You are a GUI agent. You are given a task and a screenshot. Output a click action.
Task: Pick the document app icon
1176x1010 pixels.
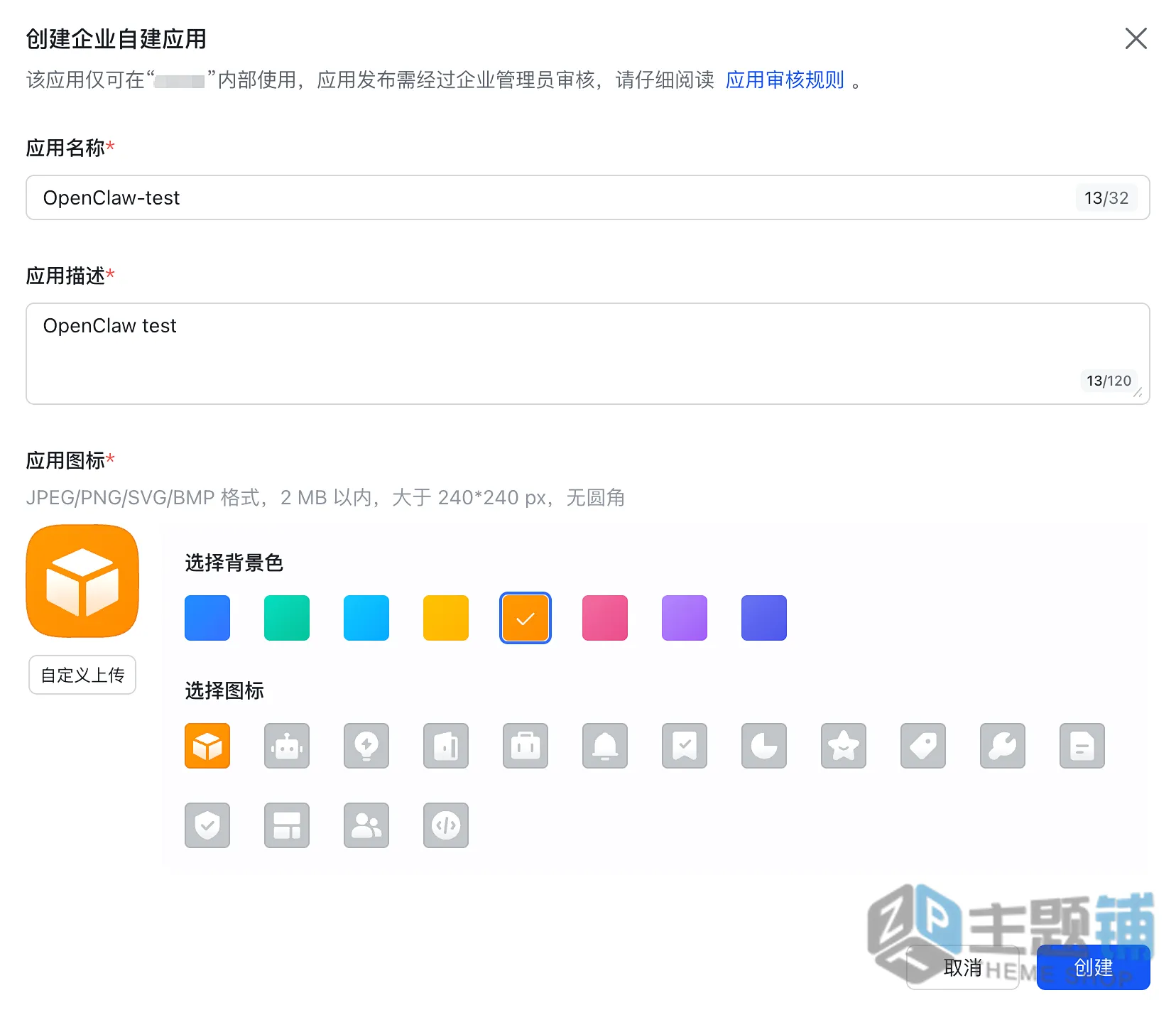coord(1082,746)
